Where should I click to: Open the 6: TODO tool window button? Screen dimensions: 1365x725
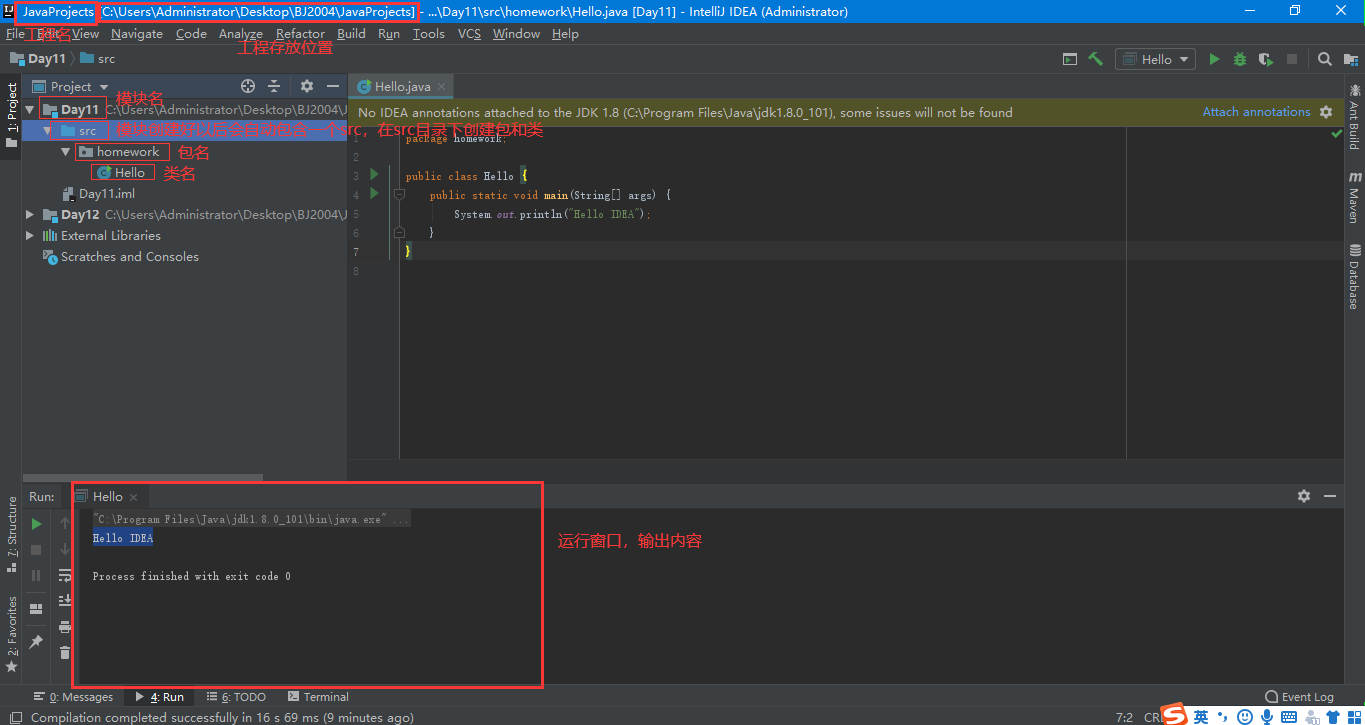point(235,697)
